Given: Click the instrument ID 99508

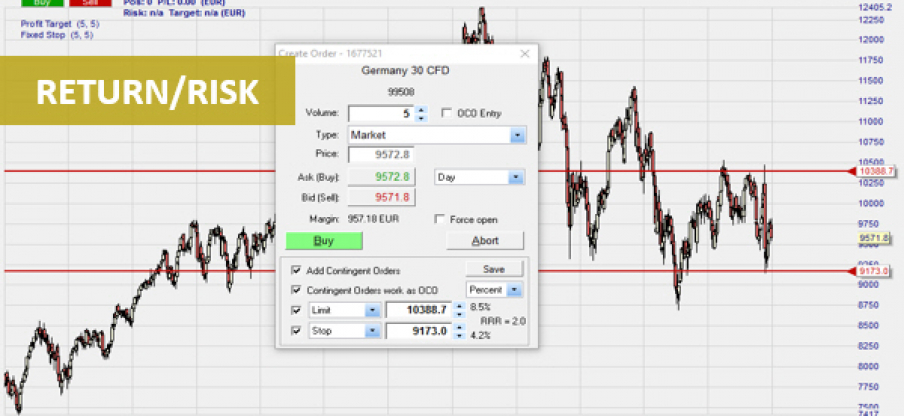Looking at the screenshot, I should (x=401, y=92).
